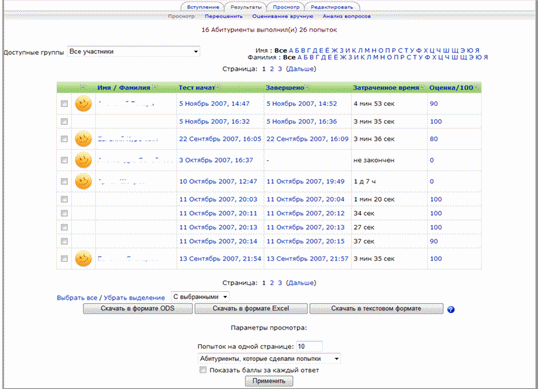The image size is (539, 390).
Task: Click grade 80 in the 22 Сентябрь row
Action: (434, 139)
